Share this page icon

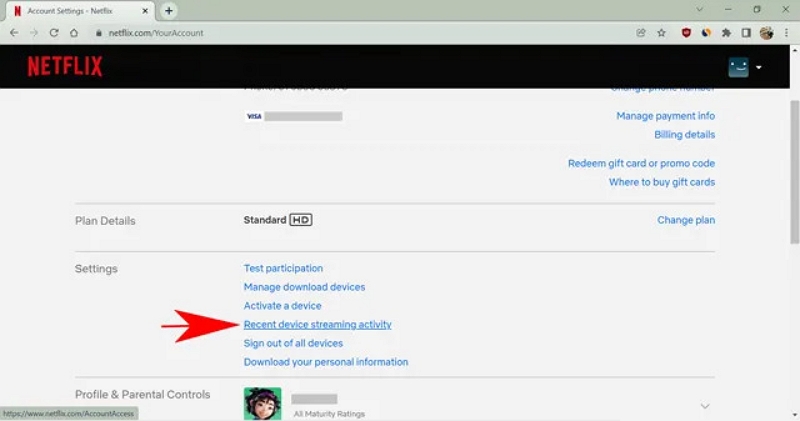pos(641,33)
